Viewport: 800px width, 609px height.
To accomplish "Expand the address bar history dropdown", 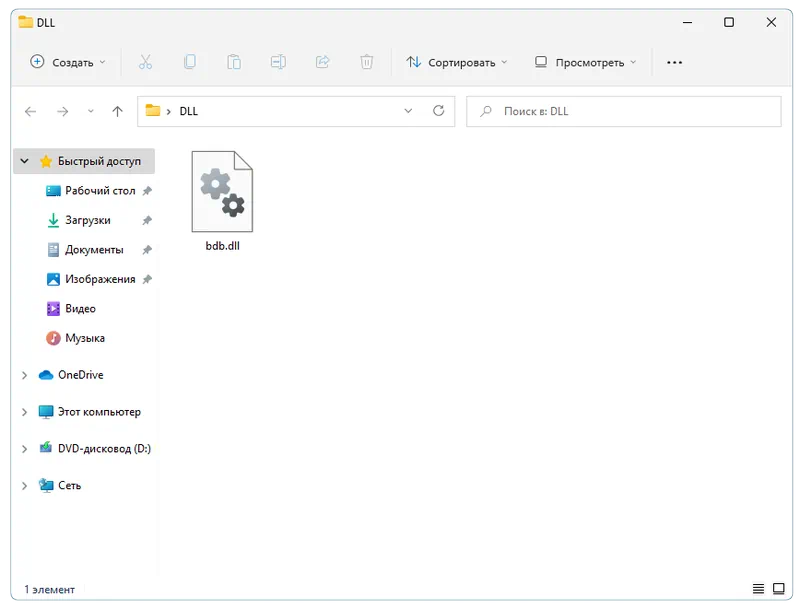I will coord(408,111).
